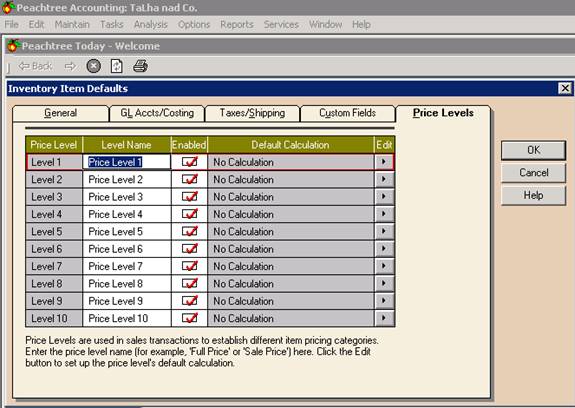Open the Reports menu

tap(237, 25)
